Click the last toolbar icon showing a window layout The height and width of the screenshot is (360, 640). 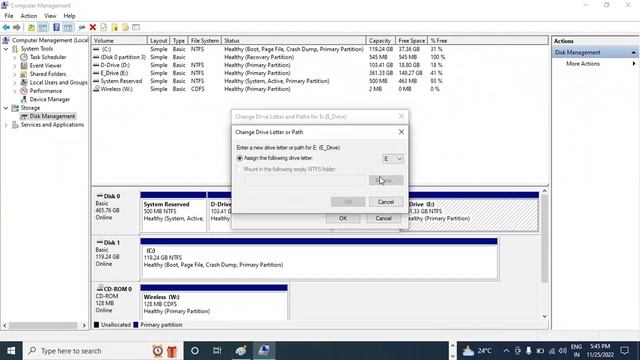click(136, 27)
